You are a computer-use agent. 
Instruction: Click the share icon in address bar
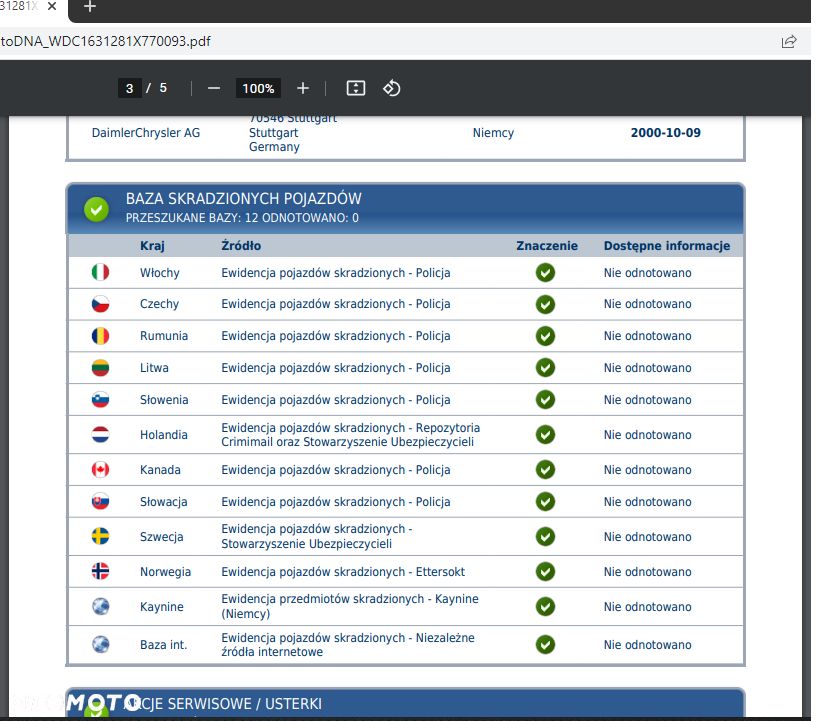coord(789,41)
